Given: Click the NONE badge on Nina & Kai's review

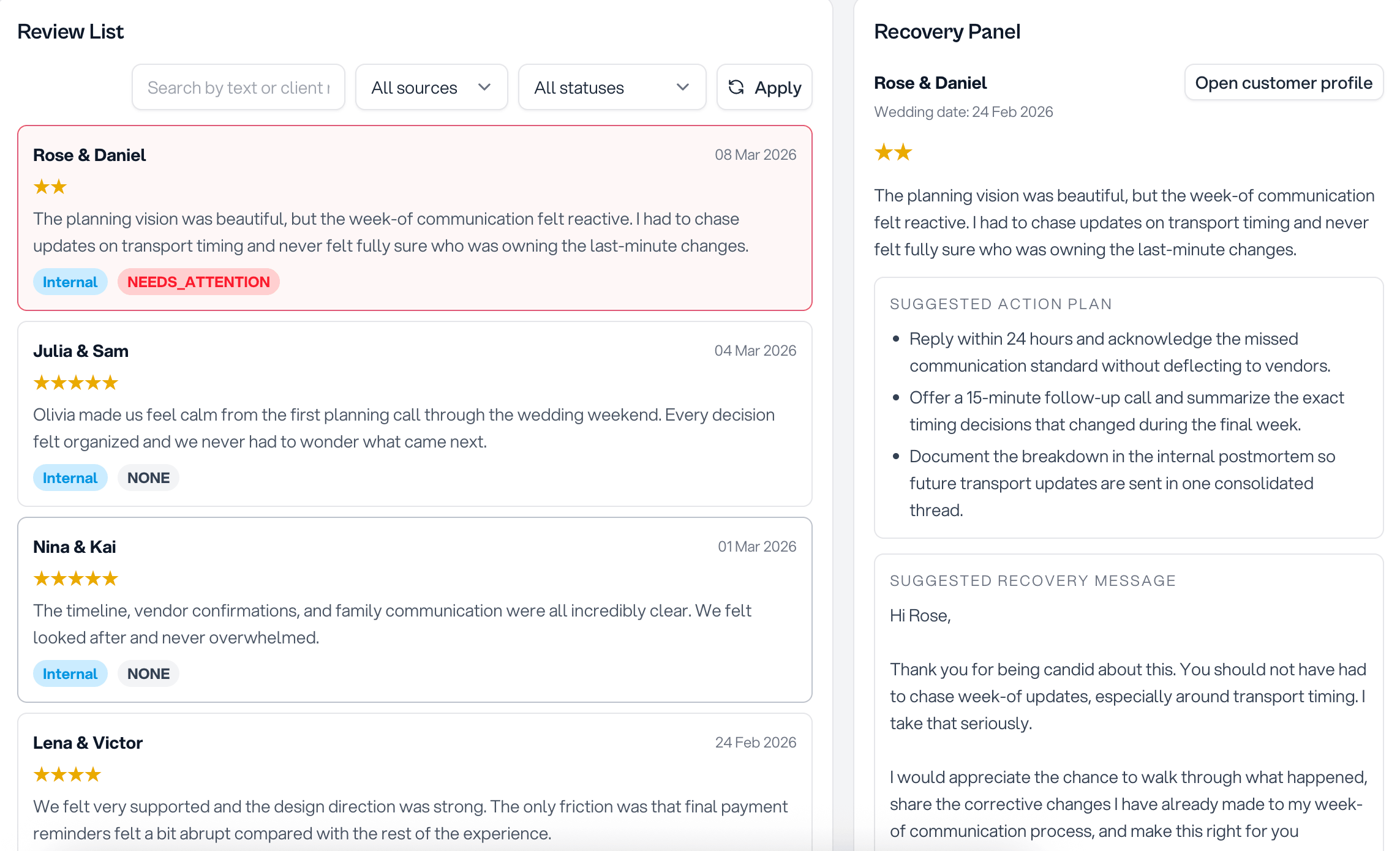Looking at the screenshot, I should [x=148, y=673].
